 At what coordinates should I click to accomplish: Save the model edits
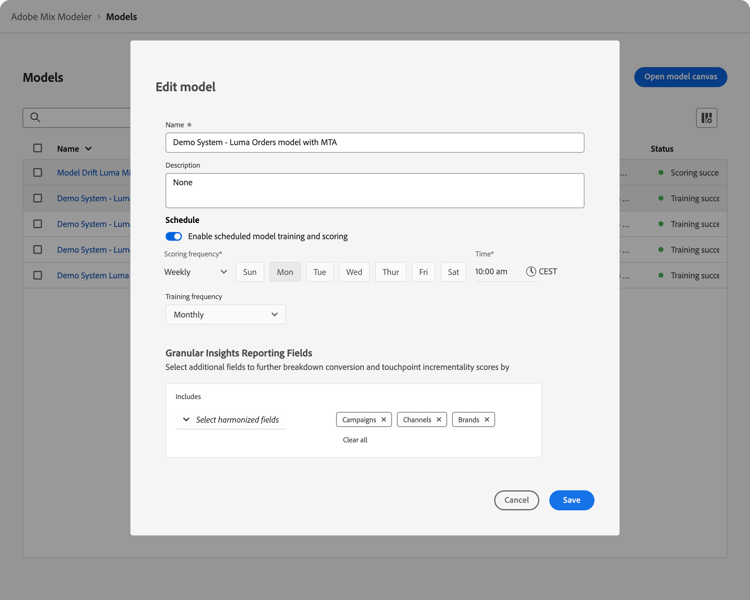[572, 500]
